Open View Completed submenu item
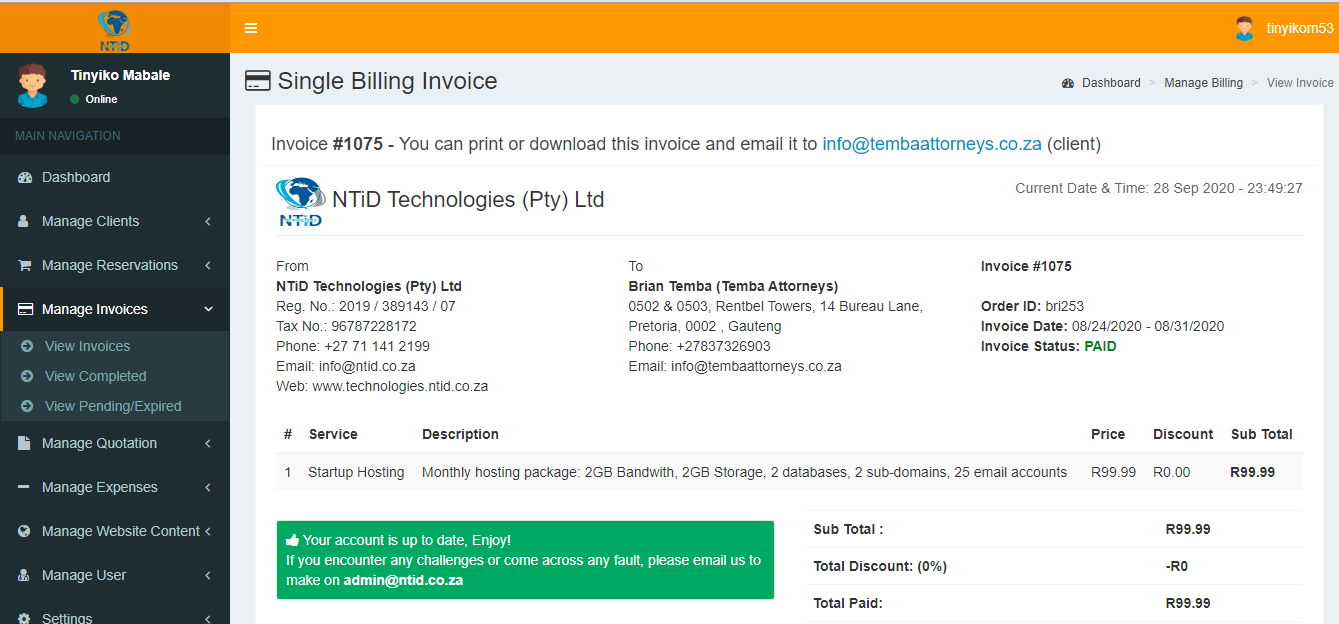1339x624 pixels. 95,376
